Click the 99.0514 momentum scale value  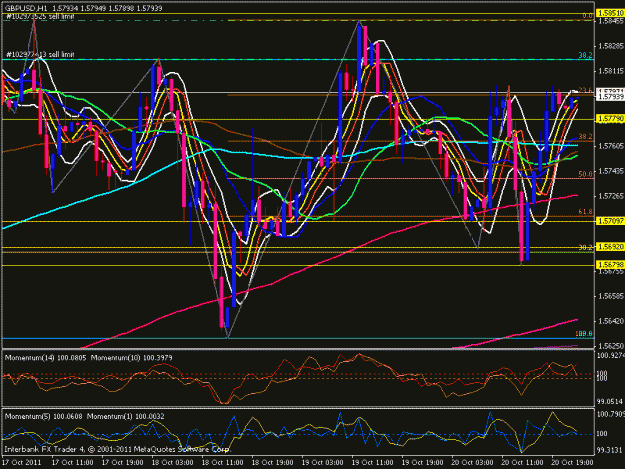click(x=611, y=401)
